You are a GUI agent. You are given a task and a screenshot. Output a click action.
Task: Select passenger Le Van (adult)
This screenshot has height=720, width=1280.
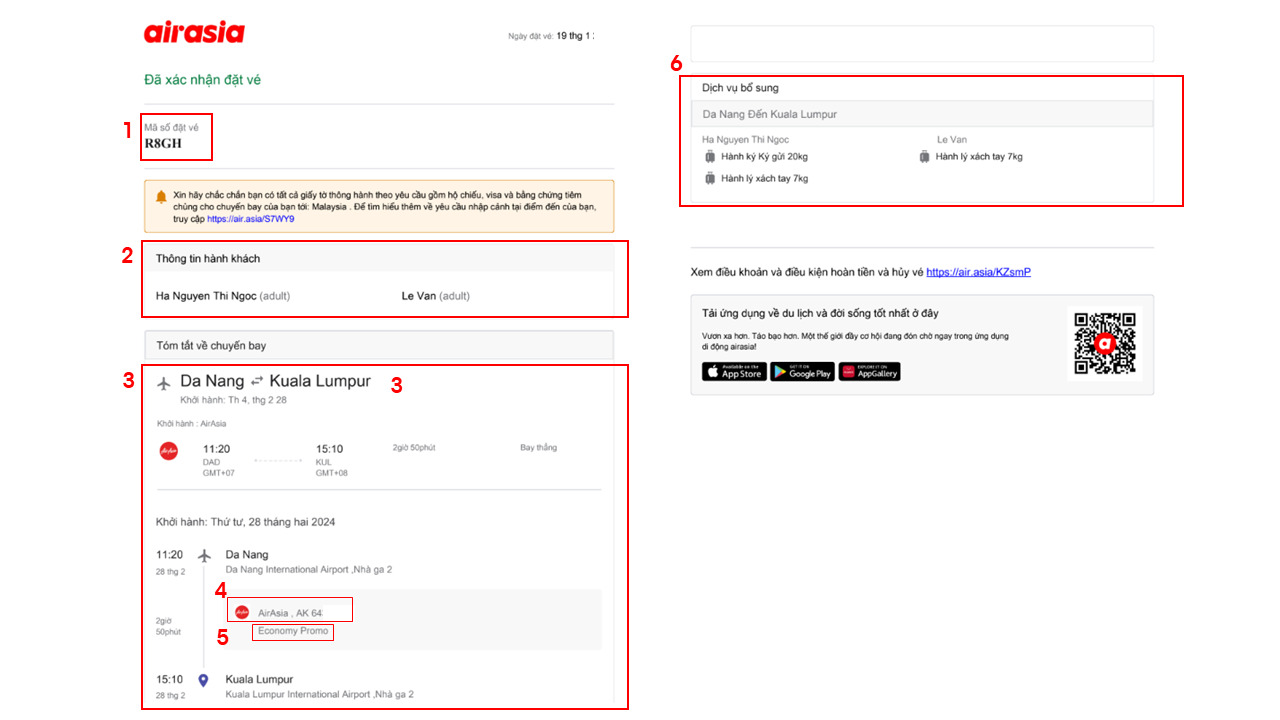tap(435, 296)
